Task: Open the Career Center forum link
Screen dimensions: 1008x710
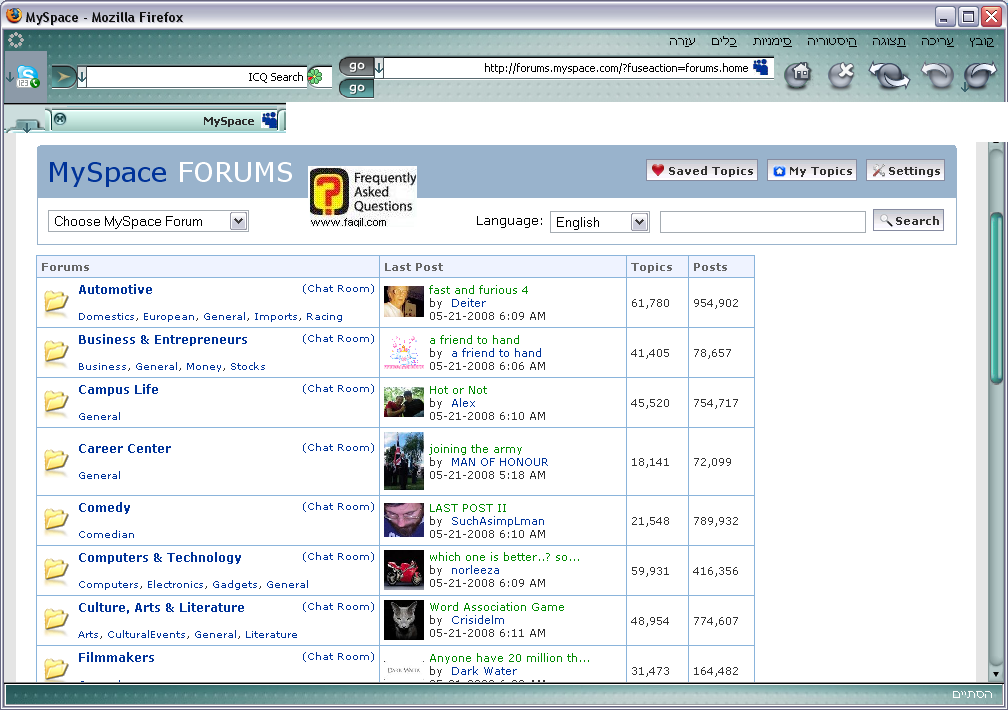Action: [125, 449]
